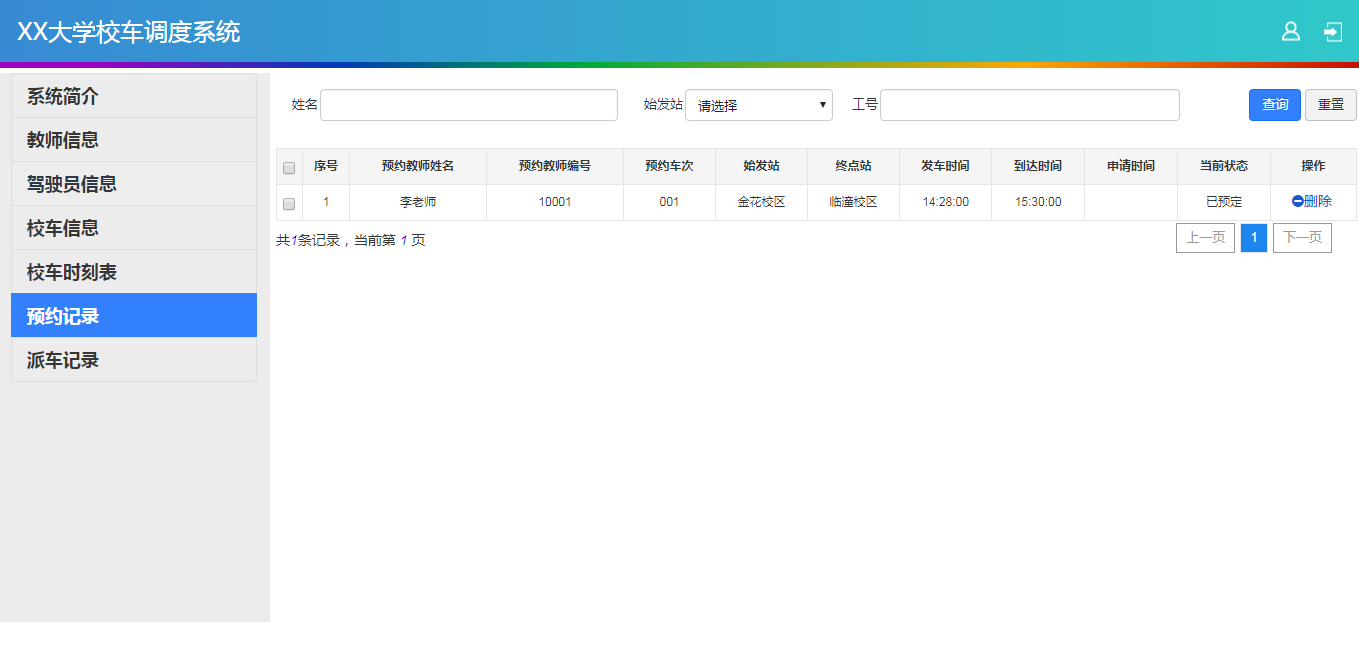Click the 共1条记录 summary text

tap(308, 240)
